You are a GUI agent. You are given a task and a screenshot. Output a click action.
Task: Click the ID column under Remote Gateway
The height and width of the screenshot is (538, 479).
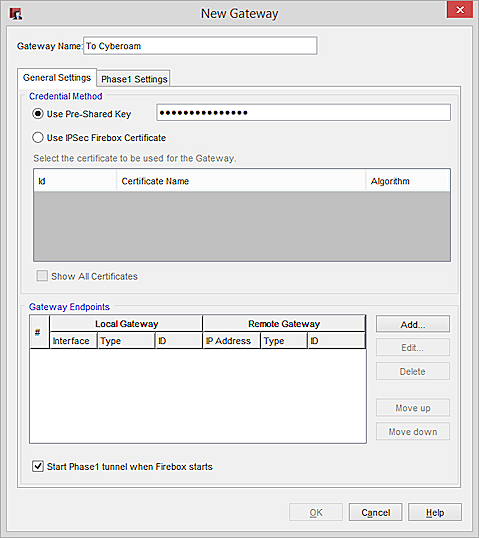337,341
